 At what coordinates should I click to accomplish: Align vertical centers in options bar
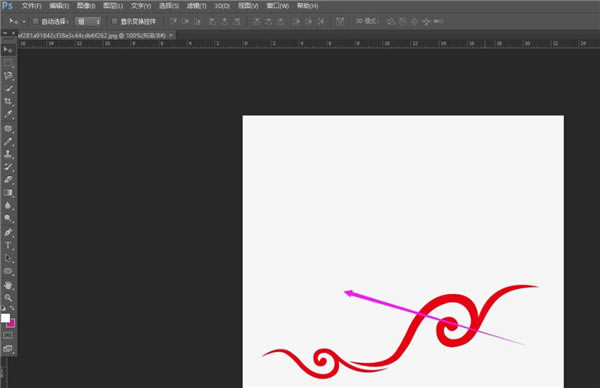[x=186, y=21]
